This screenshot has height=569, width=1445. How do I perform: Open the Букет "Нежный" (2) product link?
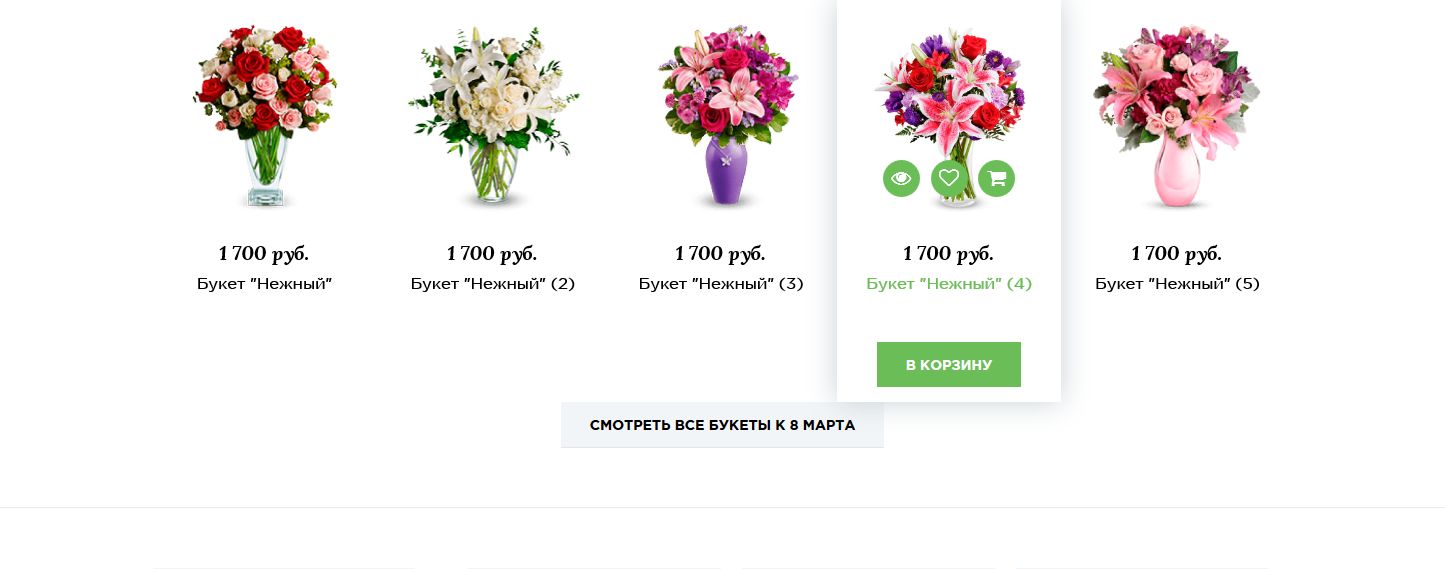pos(493,284)
